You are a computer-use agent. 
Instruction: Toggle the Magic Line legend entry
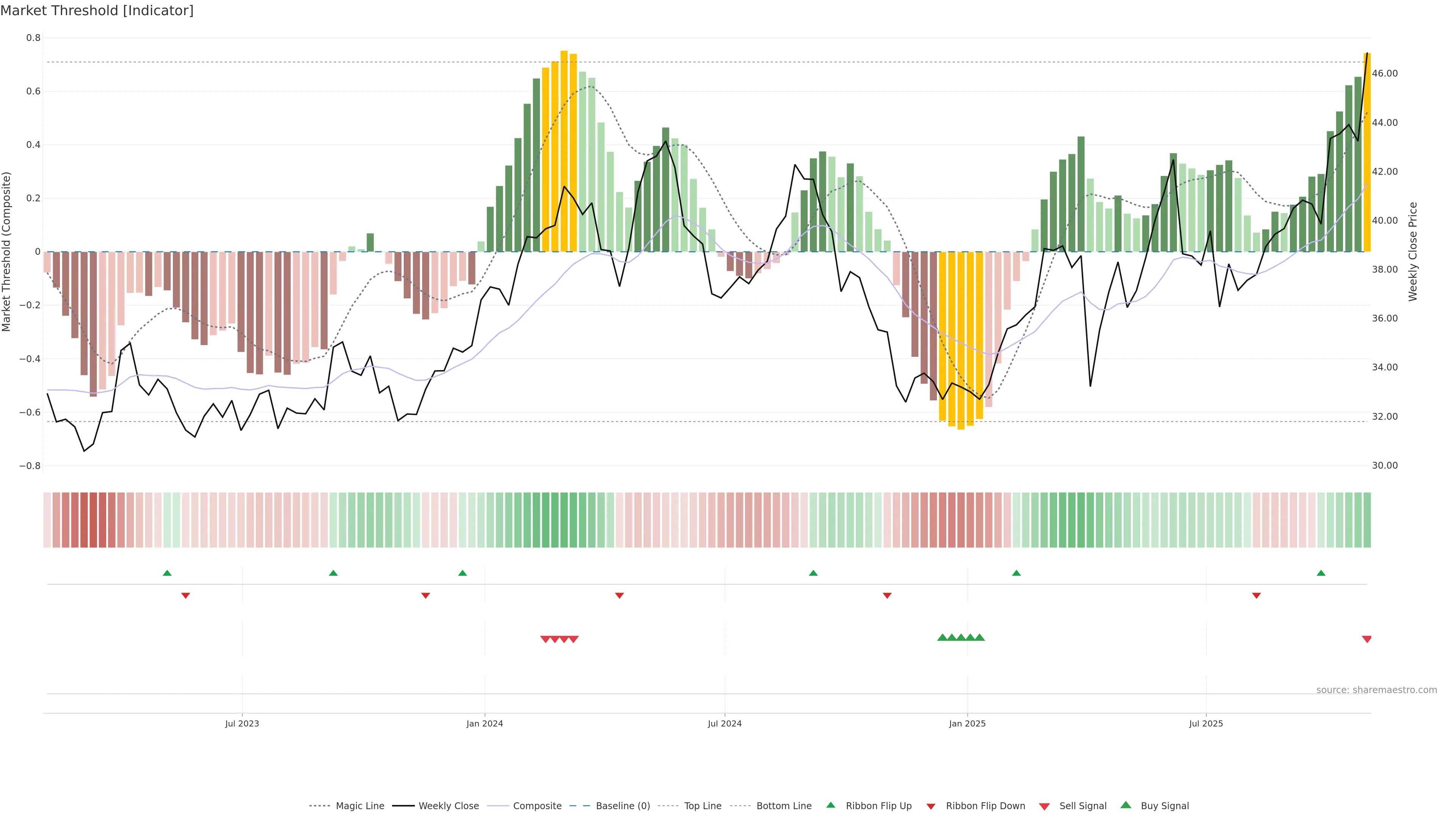click(x=359, y=806)
